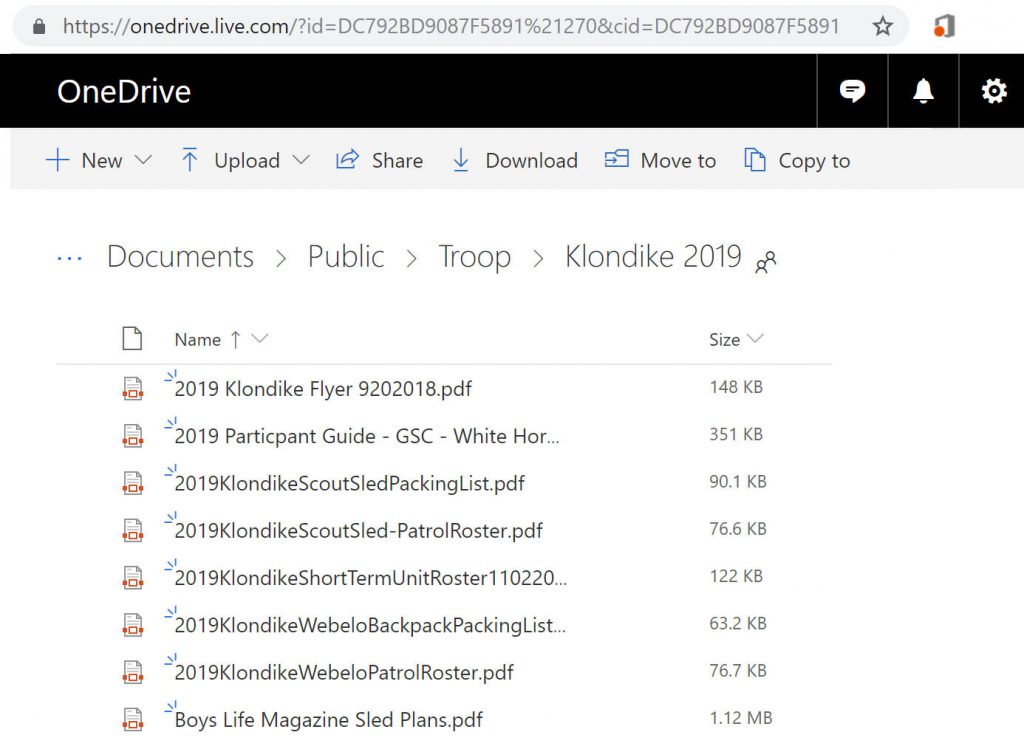1024x752 pixels.
Task: Bookmark this page with the star icon
Action: pos(882,26)
